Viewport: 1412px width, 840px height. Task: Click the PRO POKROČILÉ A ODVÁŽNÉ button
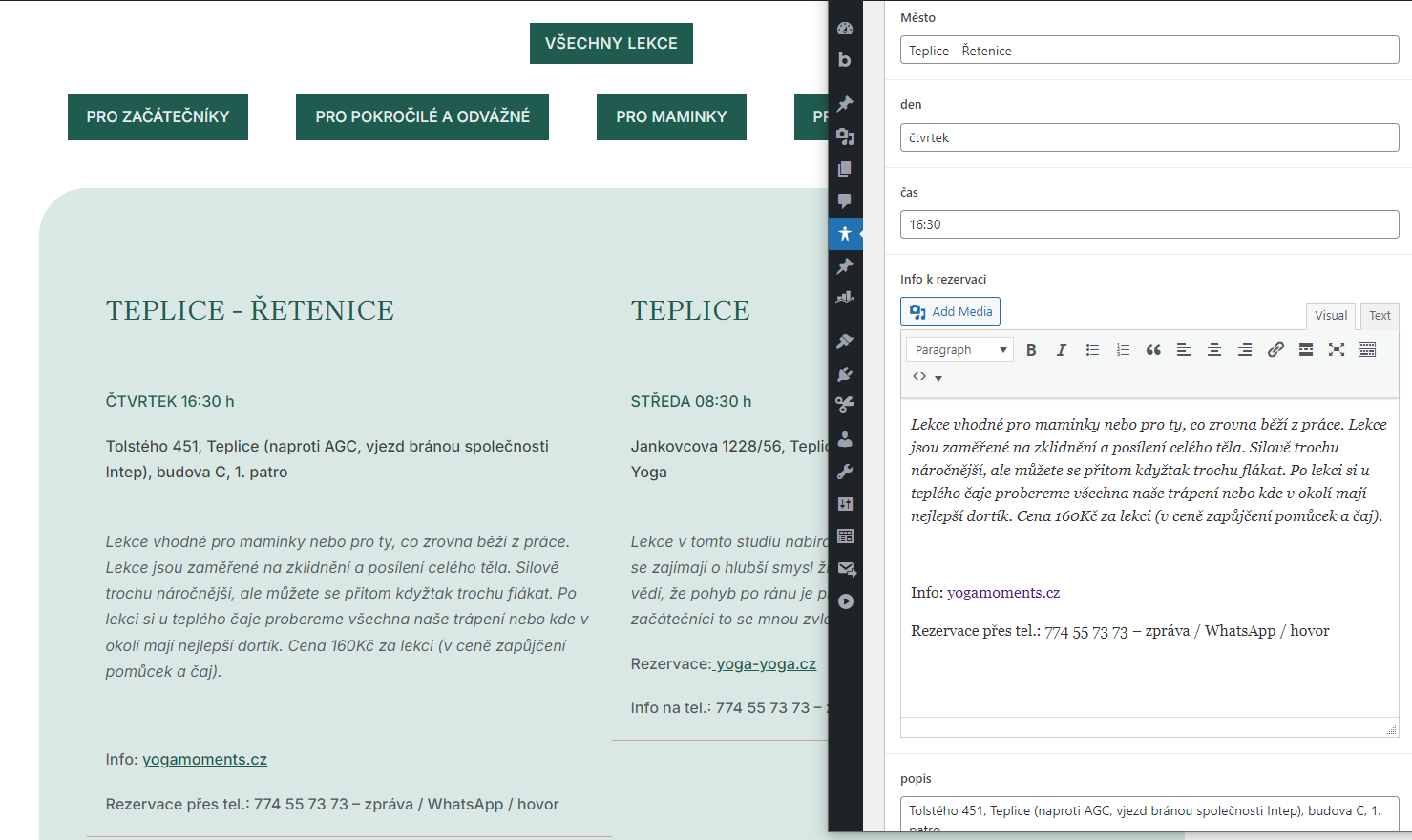(x=422, y=117)
